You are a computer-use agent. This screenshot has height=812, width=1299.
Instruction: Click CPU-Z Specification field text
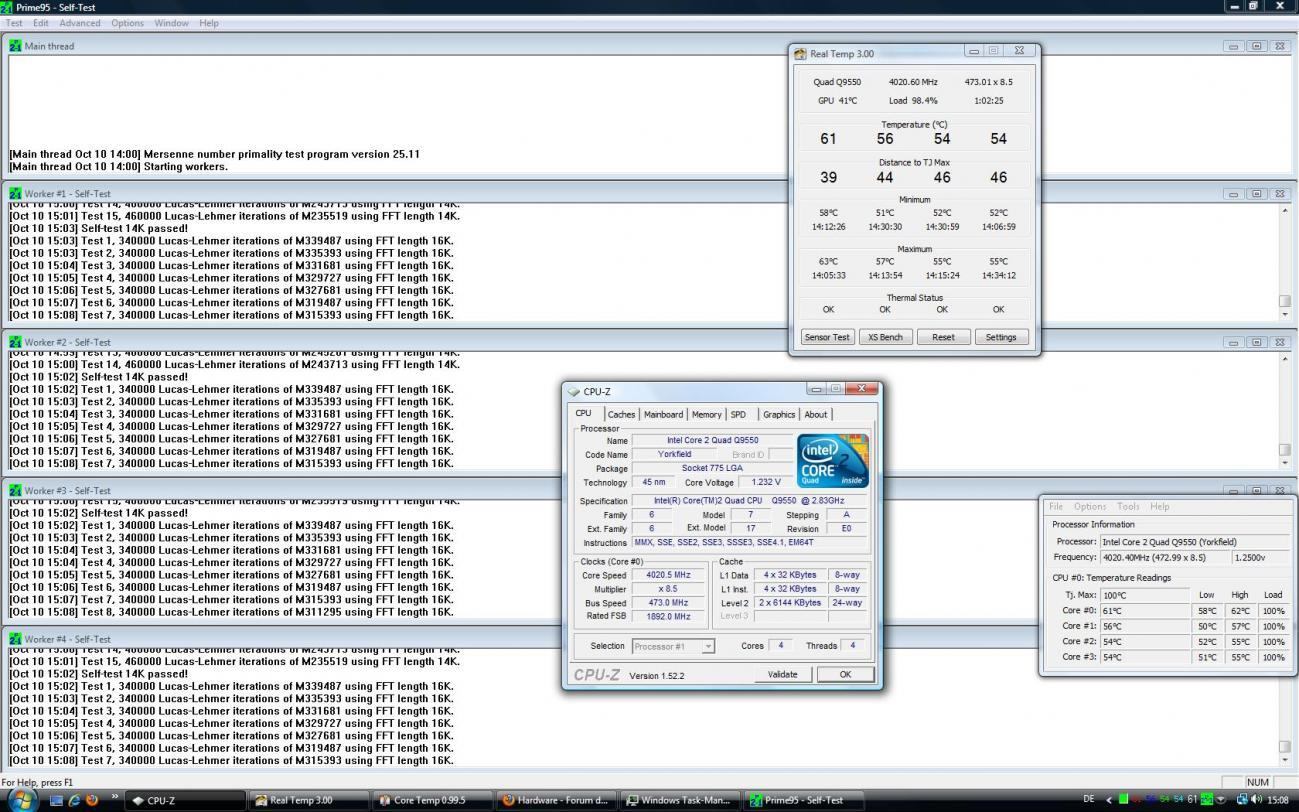tap(749, 501)
